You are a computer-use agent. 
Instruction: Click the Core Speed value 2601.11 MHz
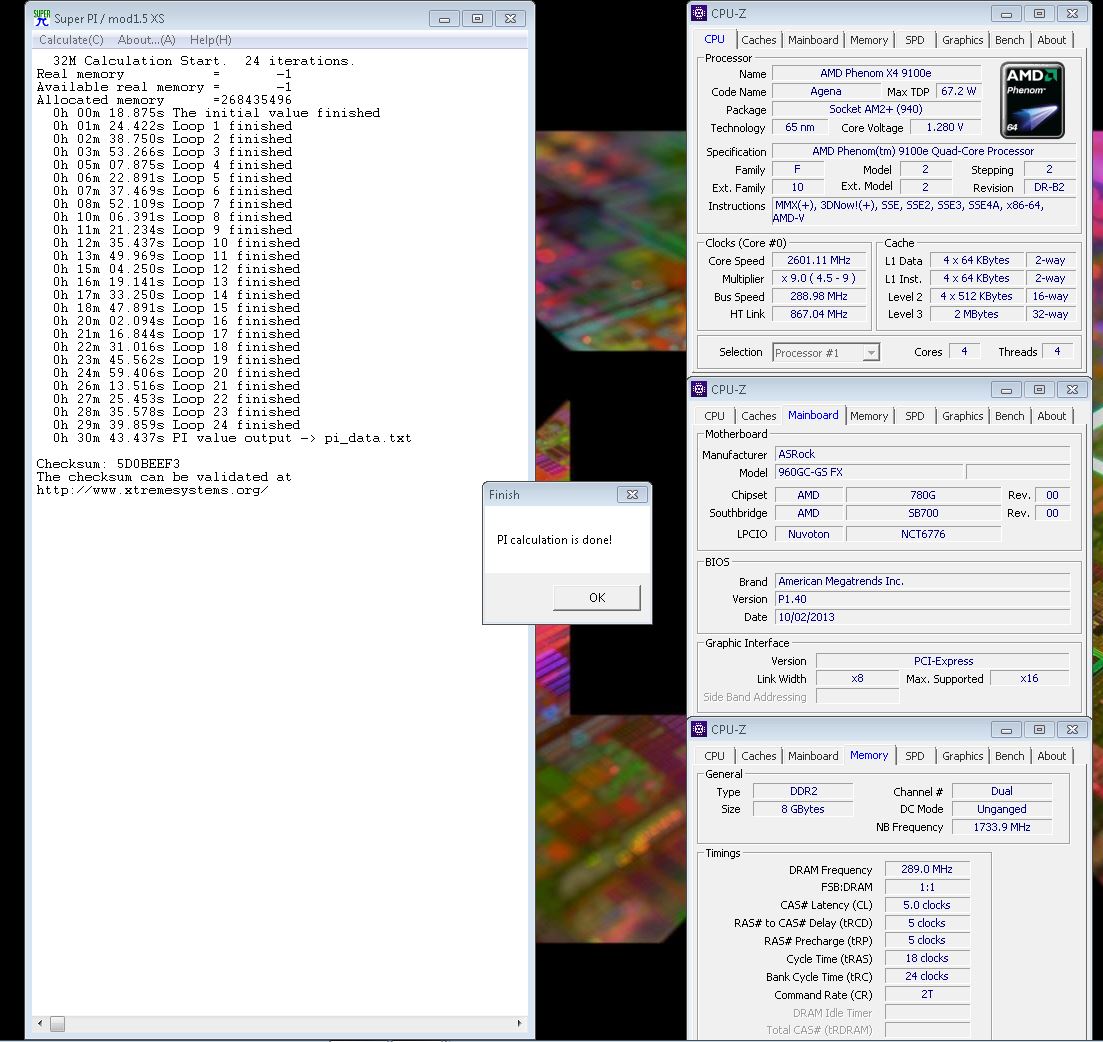pos(819,260)
